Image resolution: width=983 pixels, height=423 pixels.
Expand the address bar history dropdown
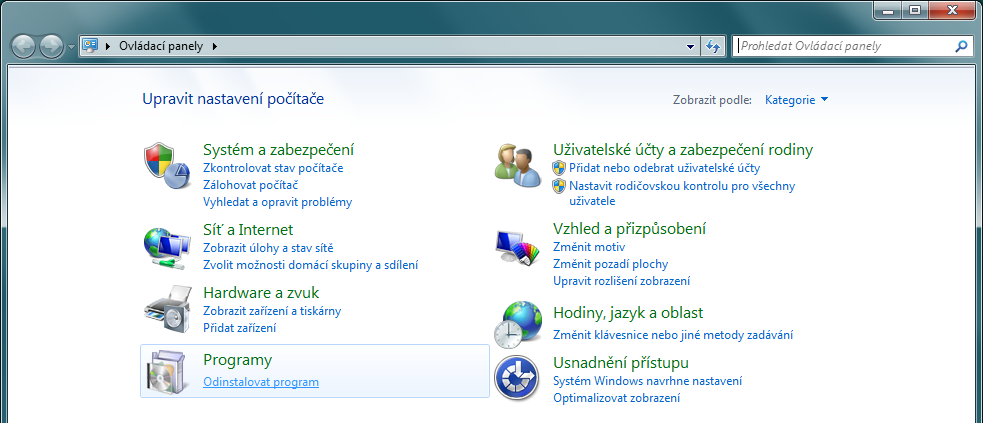point(690,46)
